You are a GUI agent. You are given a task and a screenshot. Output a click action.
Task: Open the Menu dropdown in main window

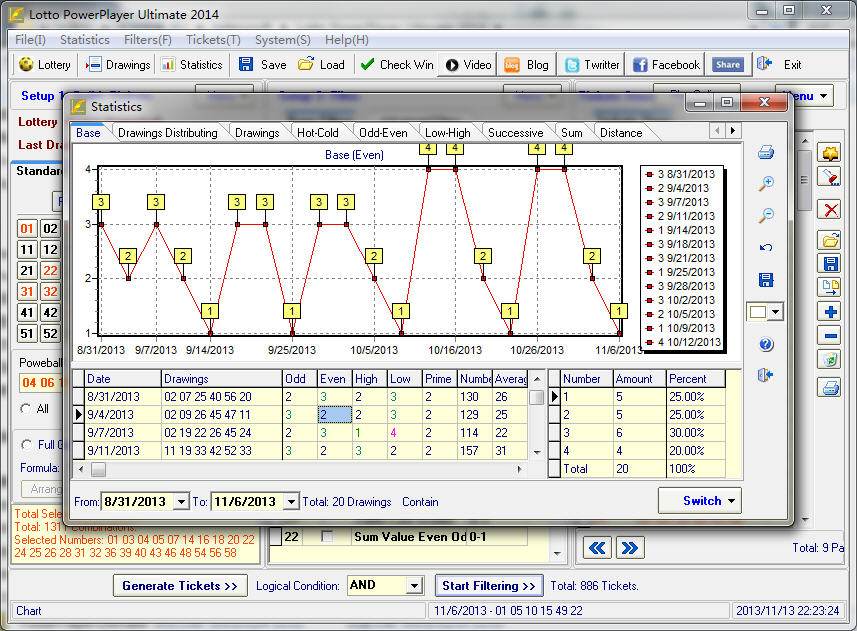tap(805, 96)
